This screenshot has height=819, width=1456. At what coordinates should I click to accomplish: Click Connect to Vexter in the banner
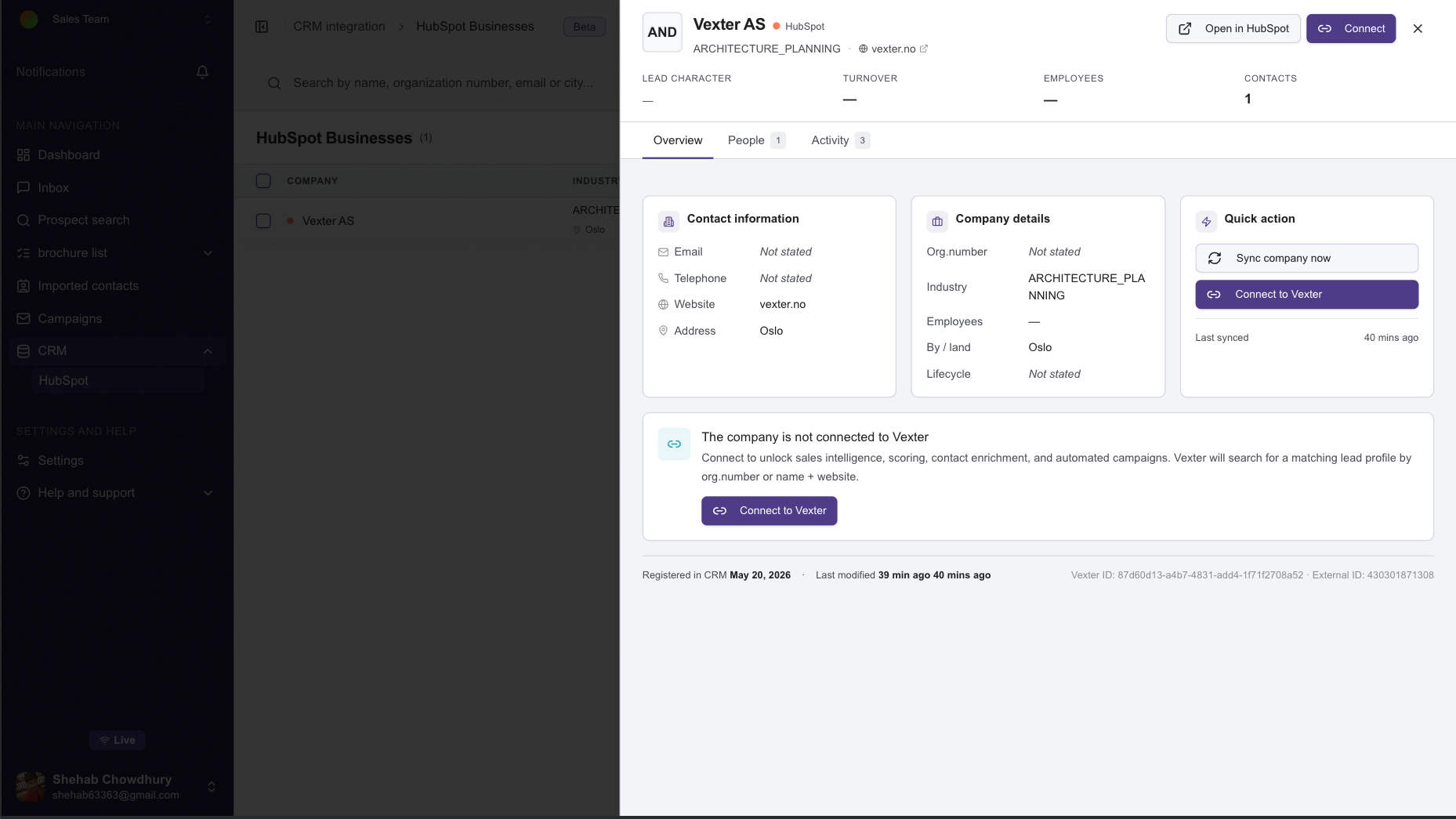[770, 511]
